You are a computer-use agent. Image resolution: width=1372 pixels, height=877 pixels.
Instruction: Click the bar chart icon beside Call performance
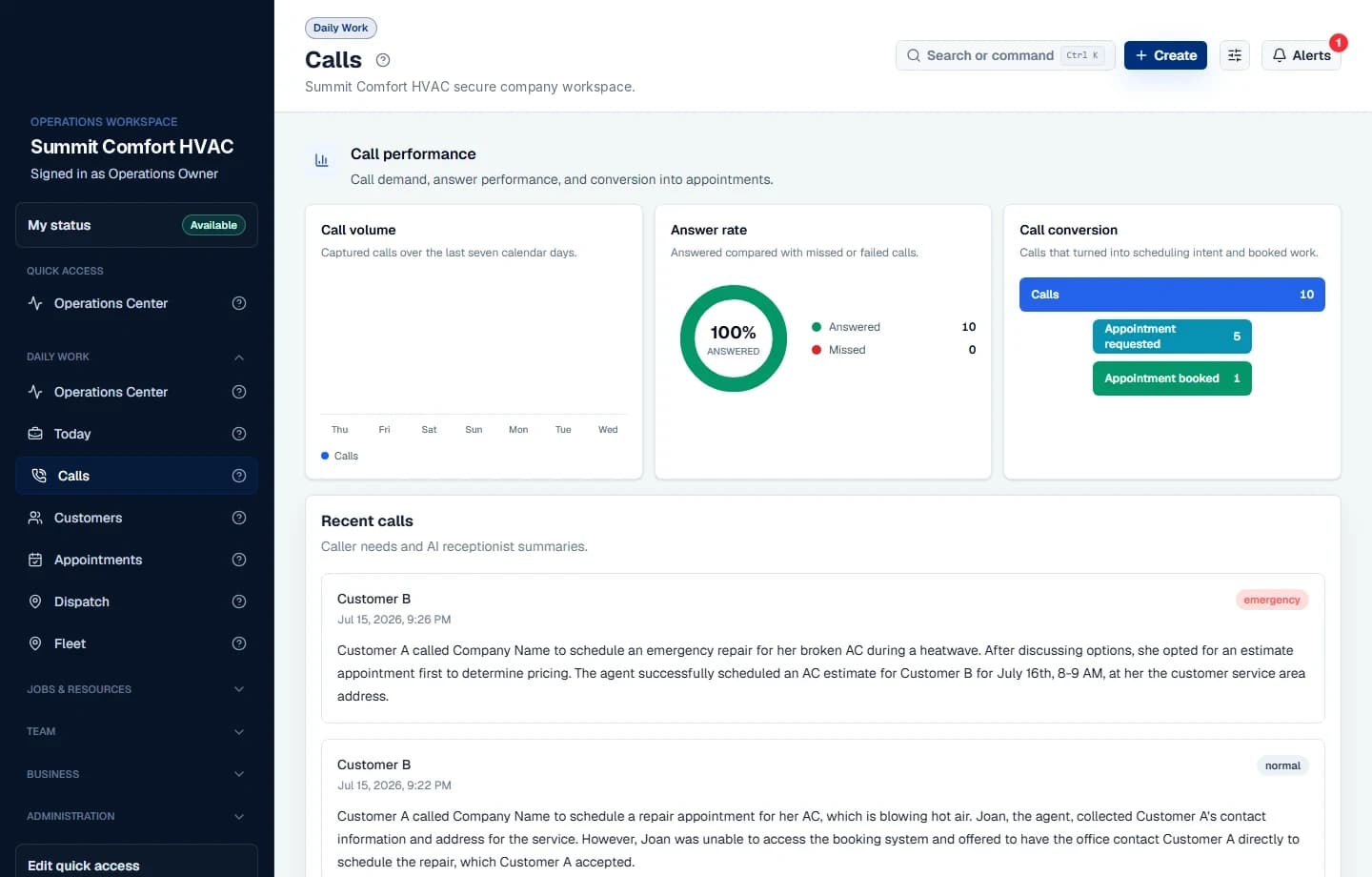coord(322,160)
